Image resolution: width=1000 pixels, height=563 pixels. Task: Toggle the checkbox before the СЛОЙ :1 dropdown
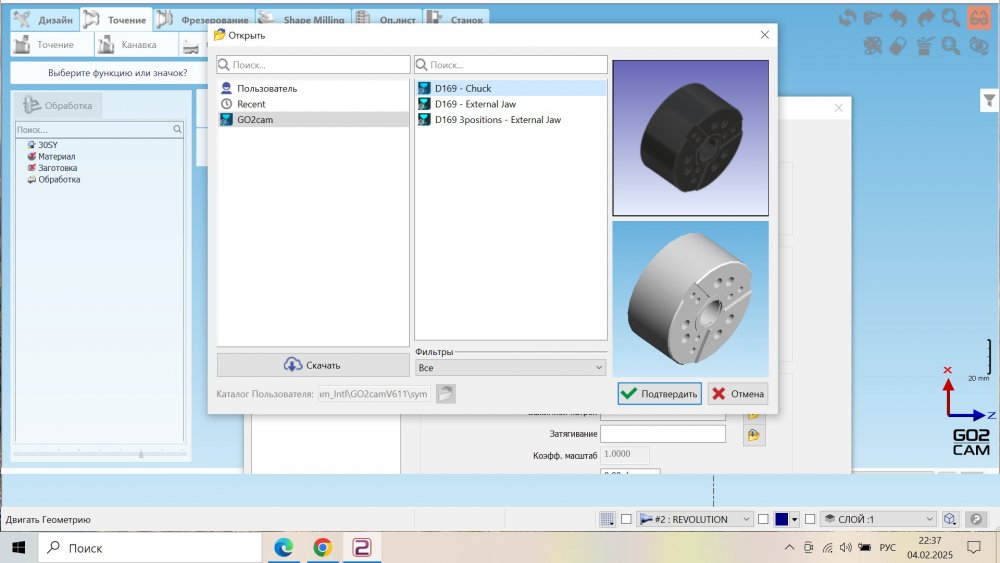[810, 519]
